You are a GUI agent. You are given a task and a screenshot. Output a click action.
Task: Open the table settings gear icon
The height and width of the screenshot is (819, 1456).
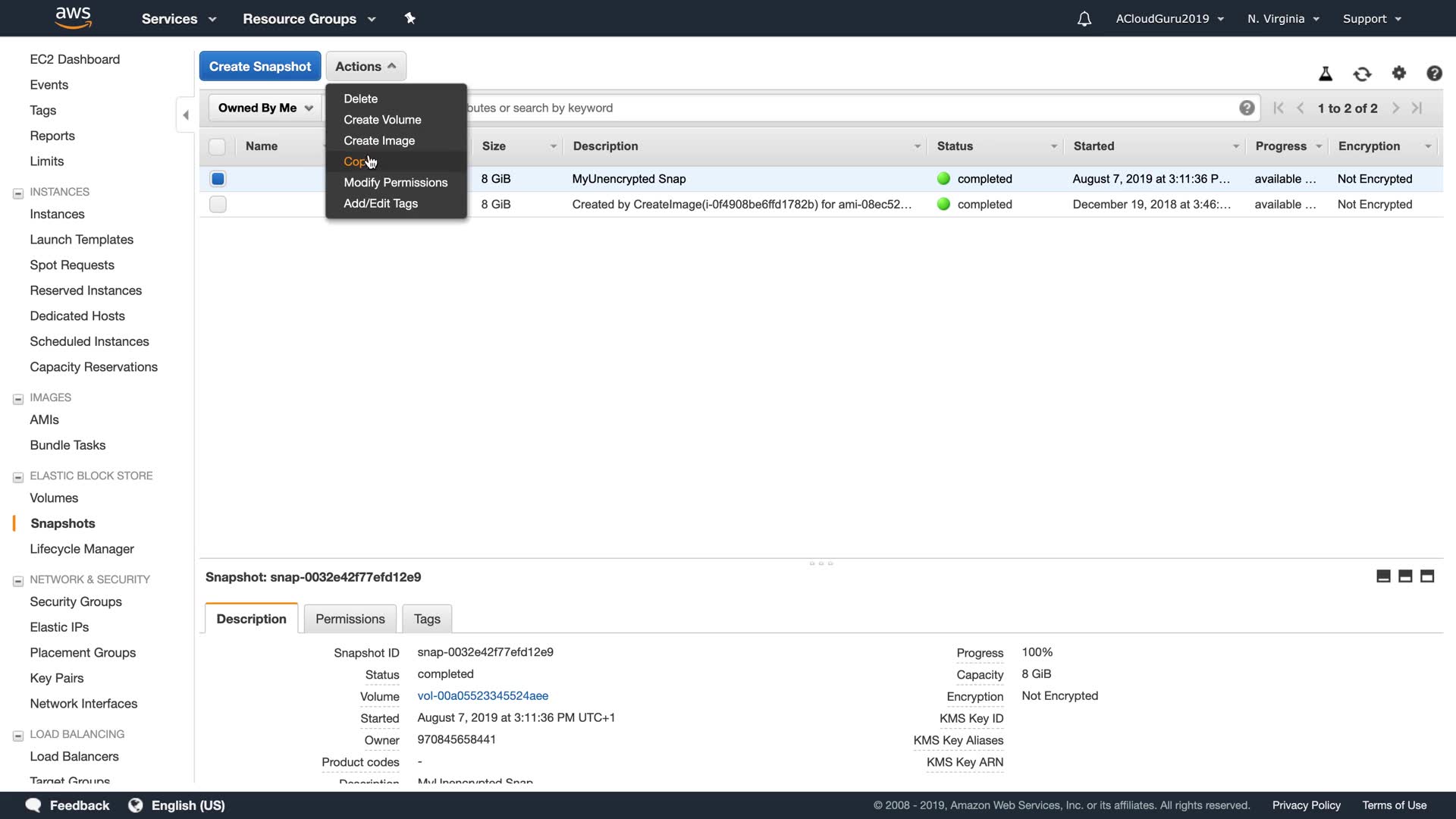pyautogui.click(x=1399, y=73)
